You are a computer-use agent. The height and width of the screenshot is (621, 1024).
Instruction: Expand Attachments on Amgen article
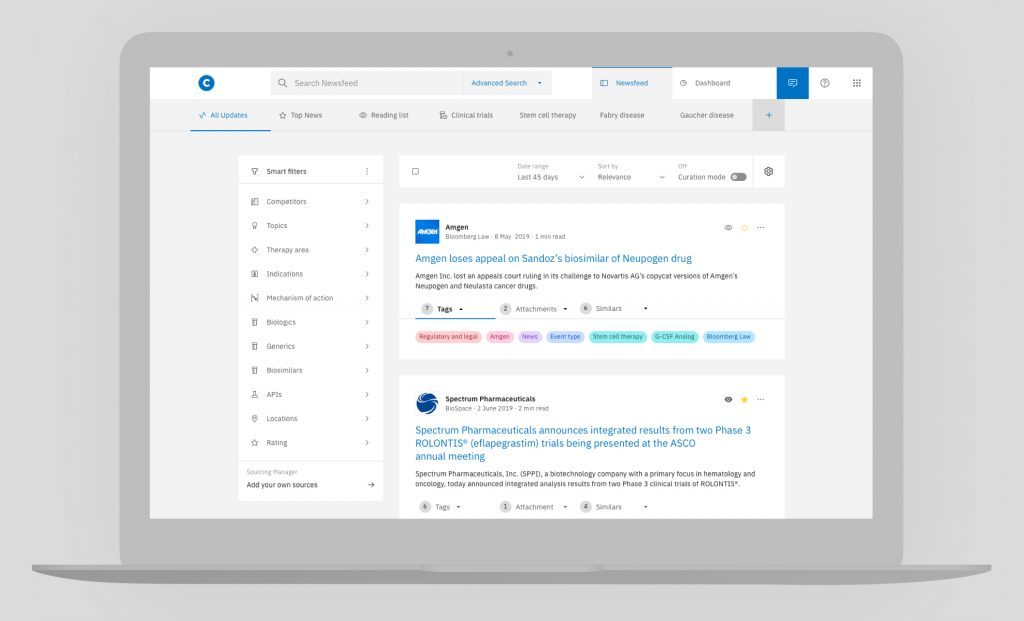click(534, 309)
